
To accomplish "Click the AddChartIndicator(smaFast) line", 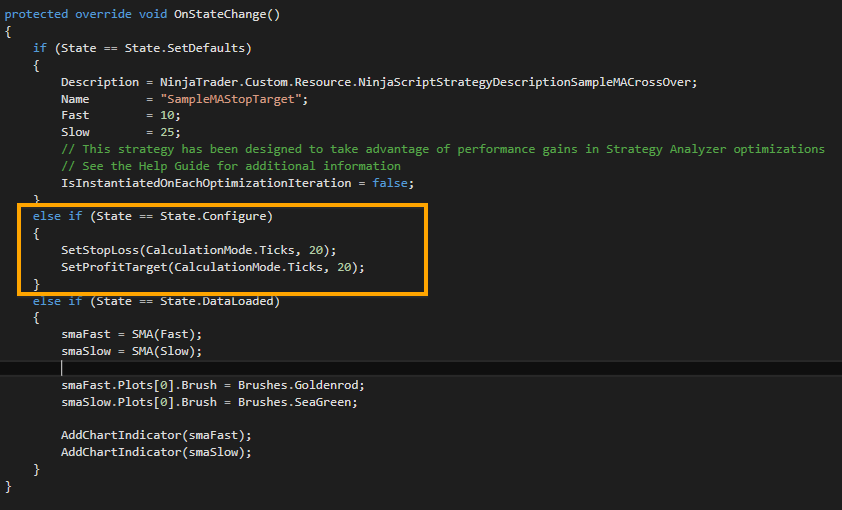I will (x=156, y=435).
